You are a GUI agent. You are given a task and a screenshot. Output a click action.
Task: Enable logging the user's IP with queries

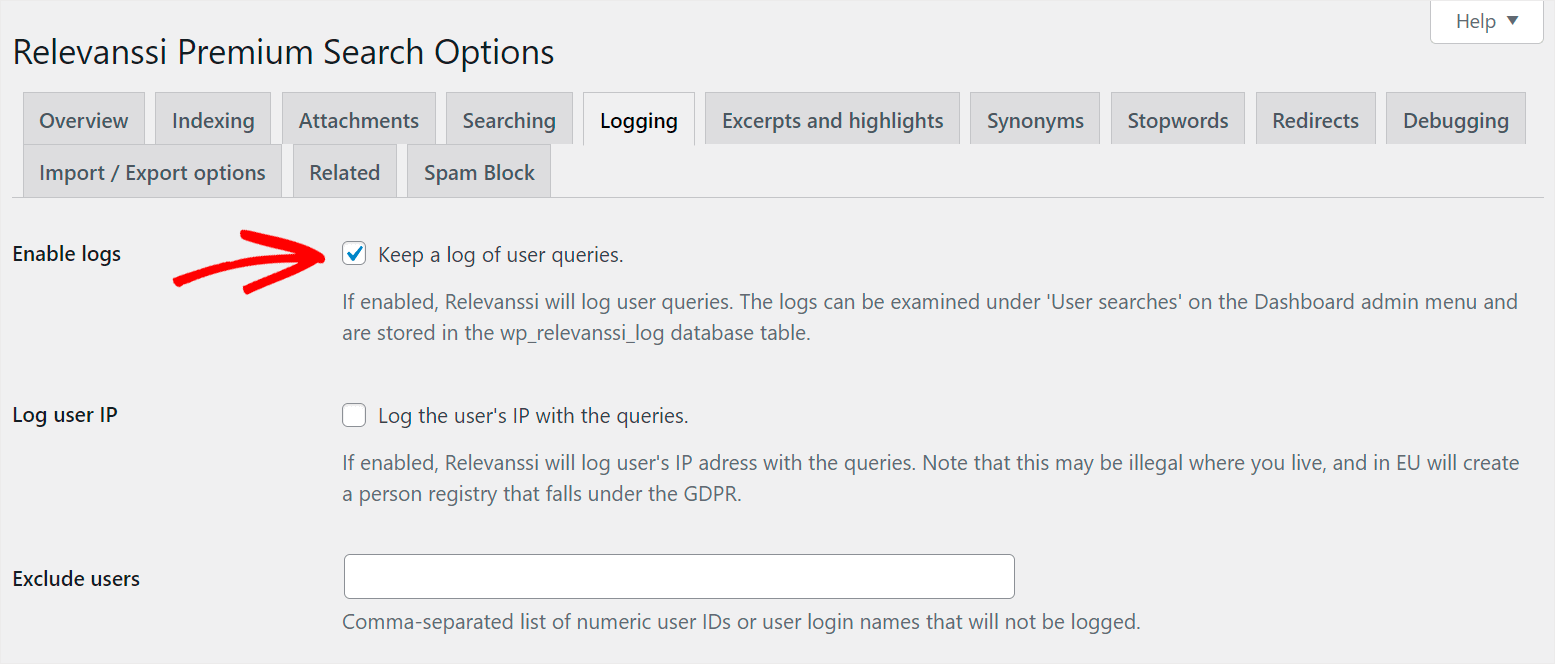(354, 414)
